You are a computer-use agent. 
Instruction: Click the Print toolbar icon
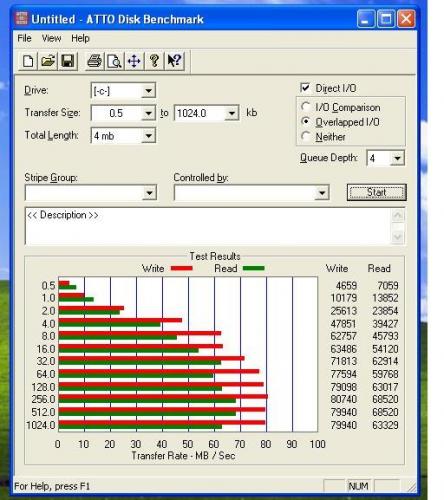pos(94,61)
